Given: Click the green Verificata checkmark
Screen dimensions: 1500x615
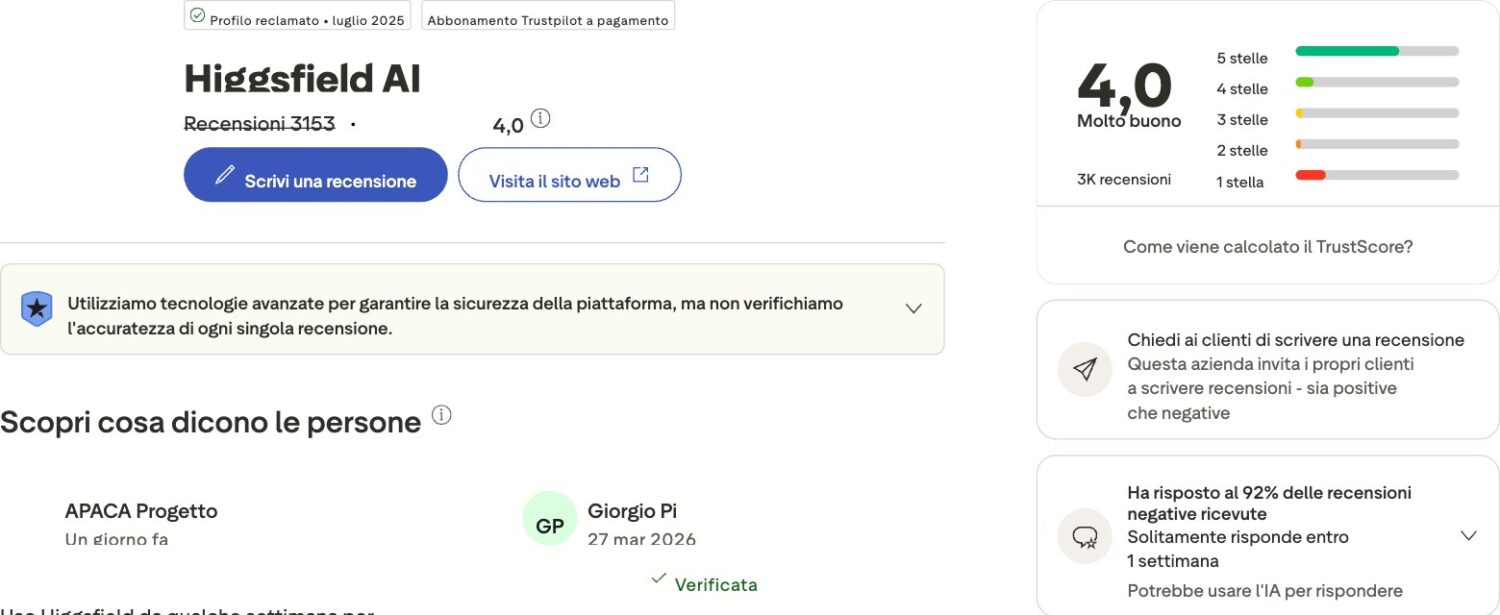Looking at the screenshot, I should (658, 578).
